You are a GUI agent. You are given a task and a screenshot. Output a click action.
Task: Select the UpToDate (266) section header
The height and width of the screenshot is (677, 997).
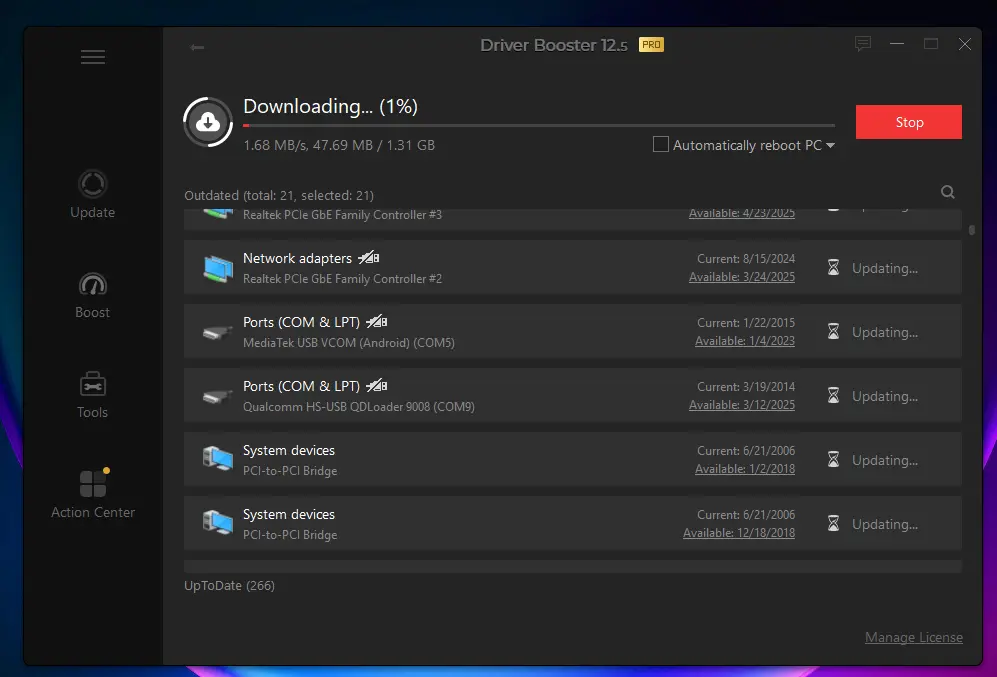point(230,585)
